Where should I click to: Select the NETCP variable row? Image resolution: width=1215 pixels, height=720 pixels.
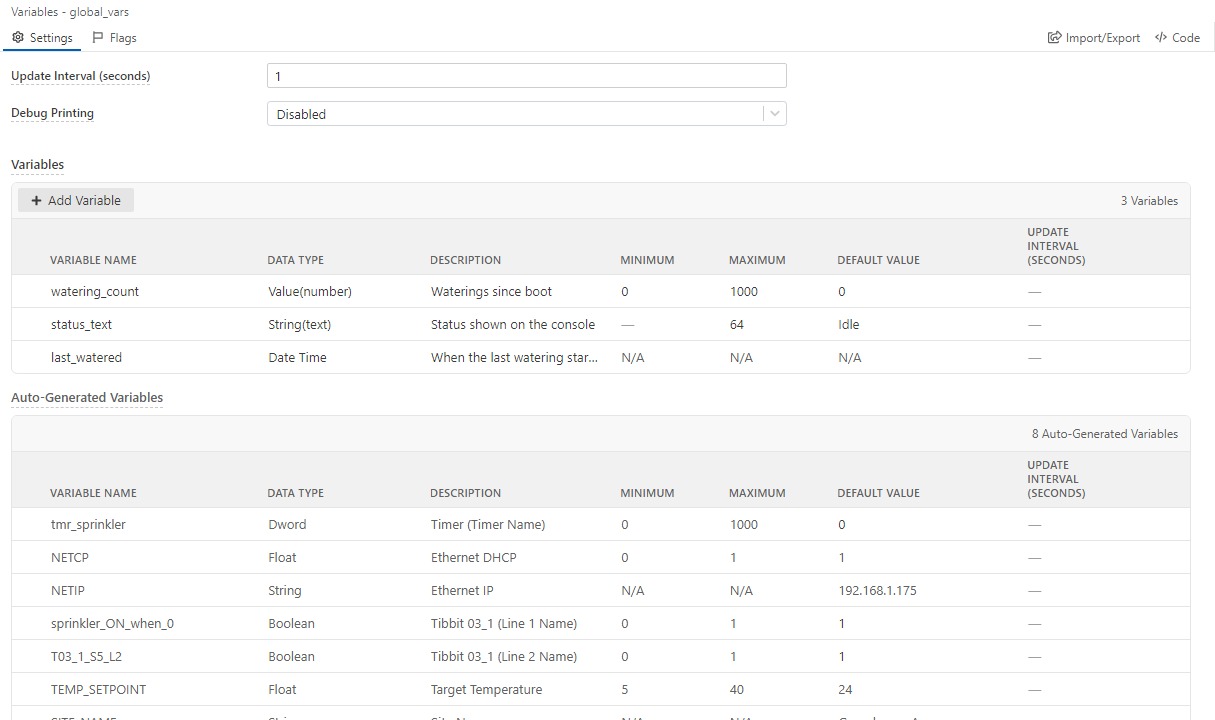[x=601, y=557]
